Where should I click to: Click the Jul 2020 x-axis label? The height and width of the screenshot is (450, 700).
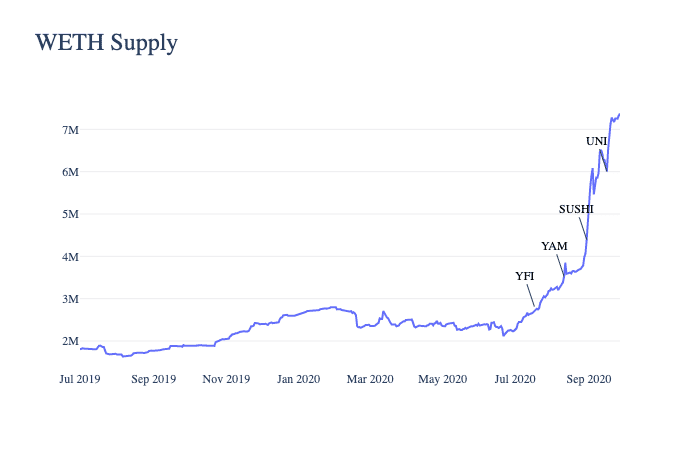click(x=515, y=379)
